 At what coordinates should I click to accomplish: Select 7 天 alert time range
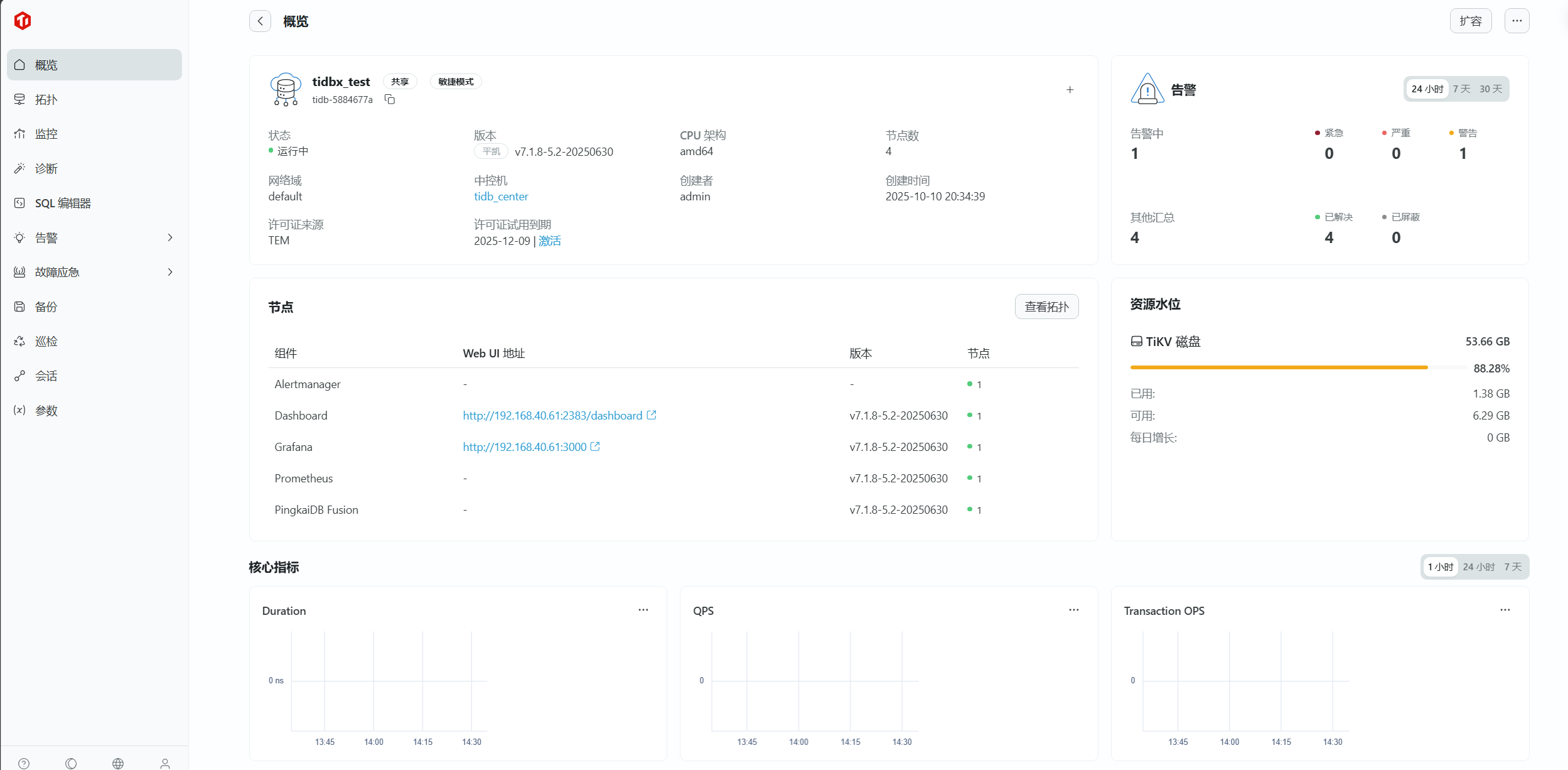click(1461, 89)
